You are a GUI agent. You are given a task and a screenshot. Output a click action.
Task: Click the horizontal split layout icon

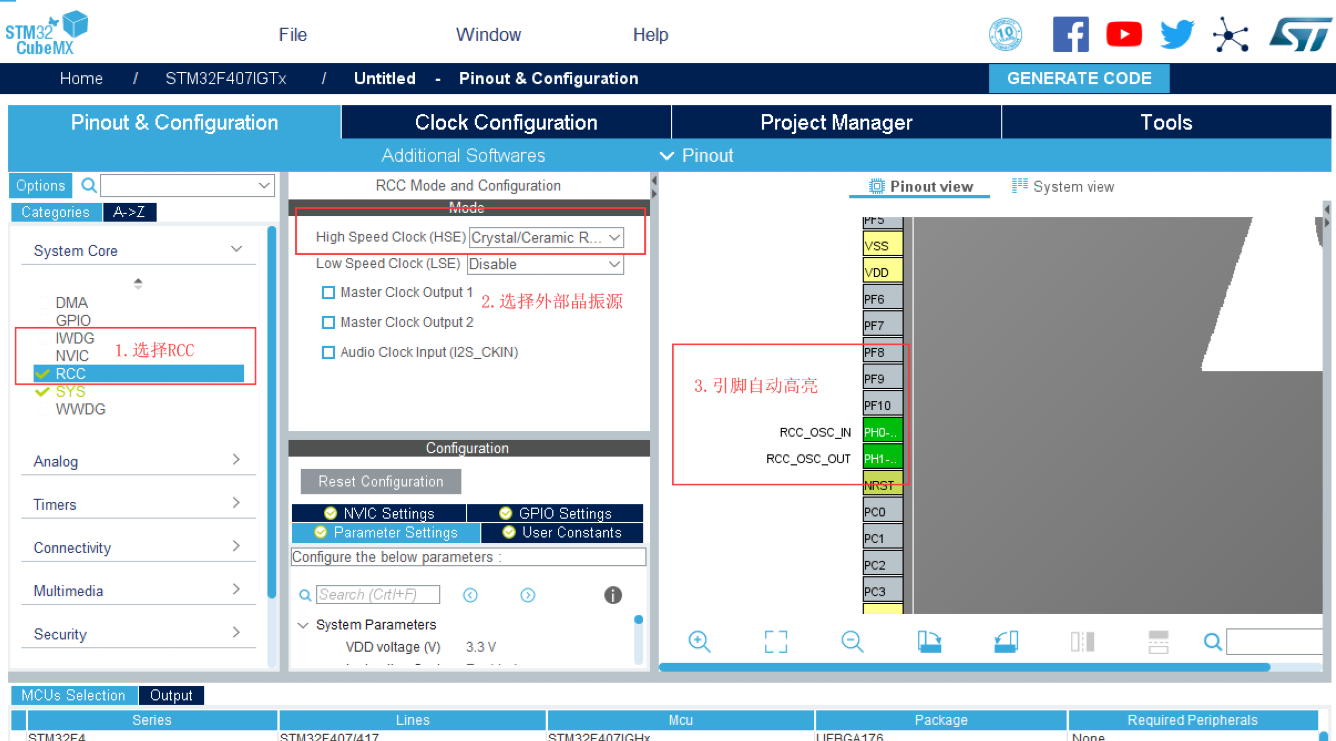[1158, 642]
